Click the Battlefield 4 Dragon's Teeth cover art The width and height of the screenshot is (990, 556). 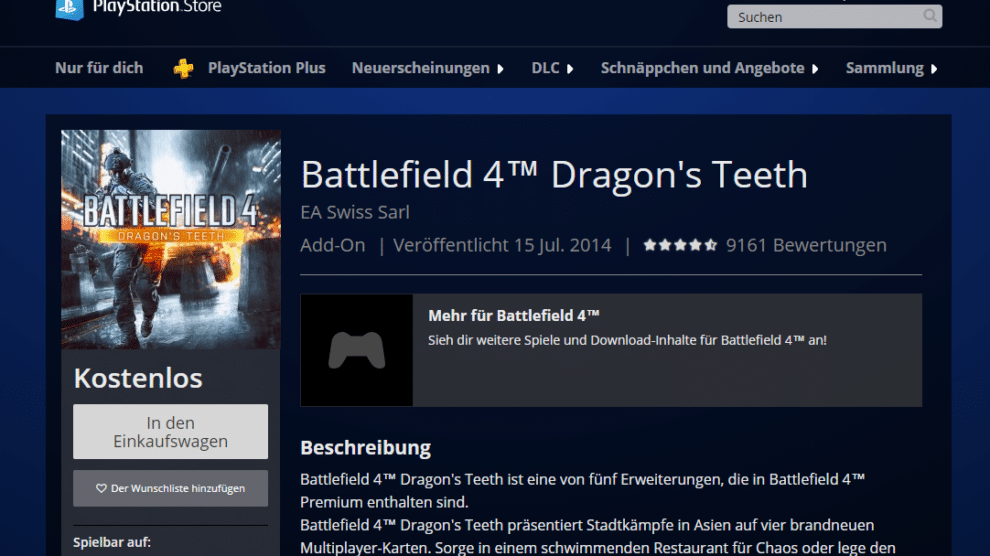pyautogui.click(x=171, y=239)
